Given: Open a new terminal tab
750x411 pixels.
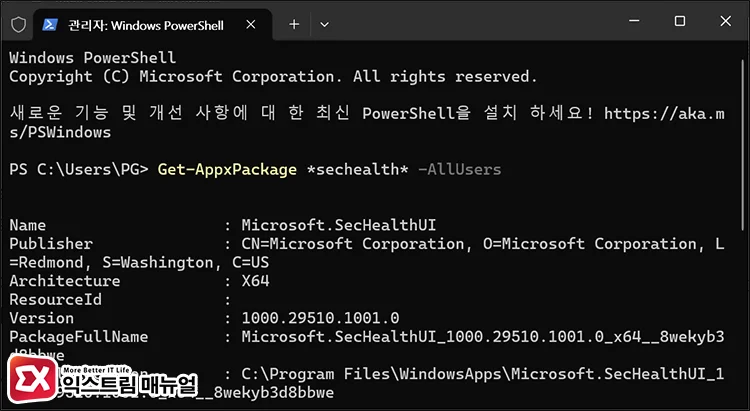Looking at the screenshot, I should [x=294, y=24].
